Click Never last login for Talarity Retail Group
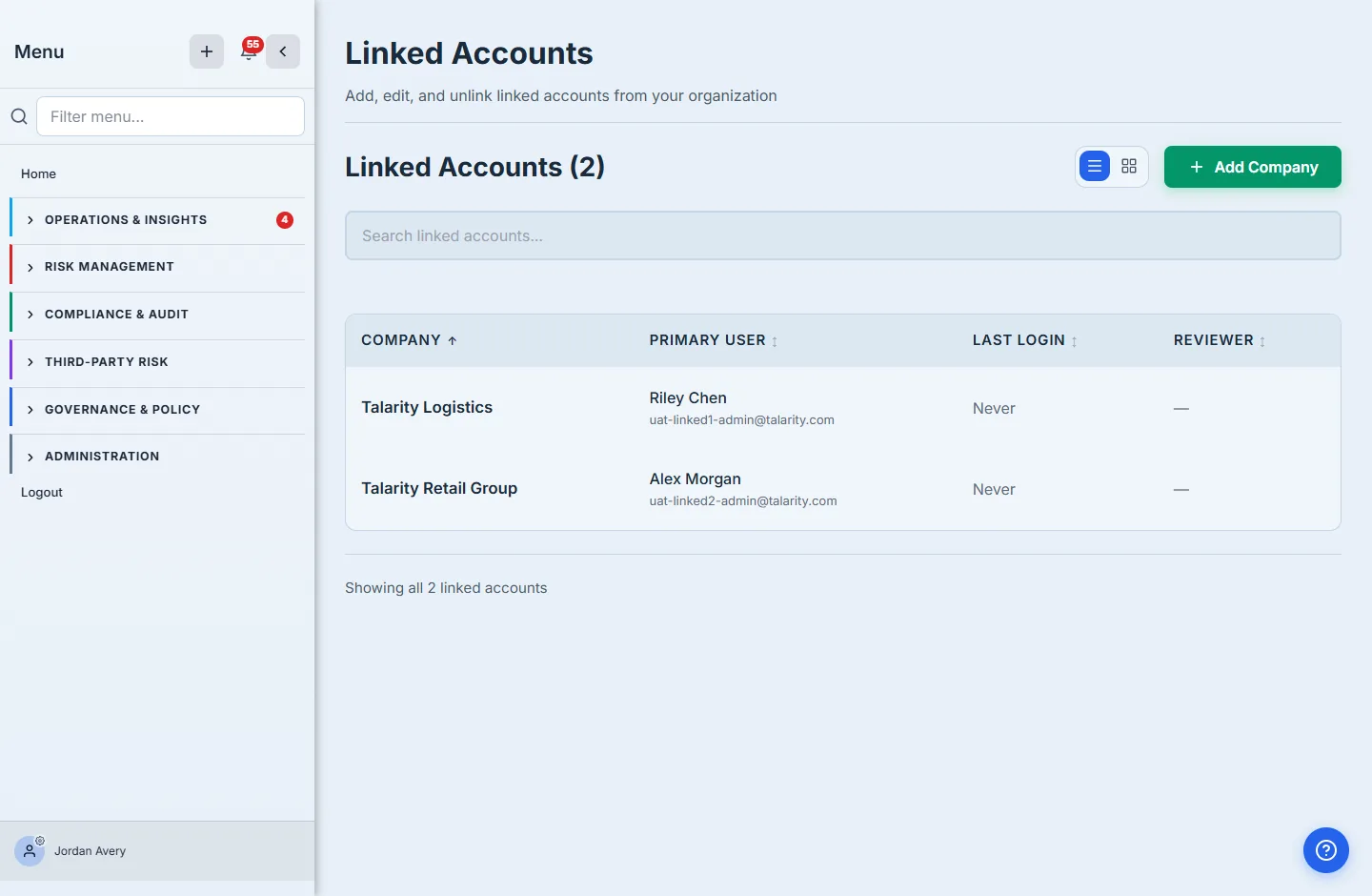1372x896 pixels. pyautogui.click(x=994, y=489)
